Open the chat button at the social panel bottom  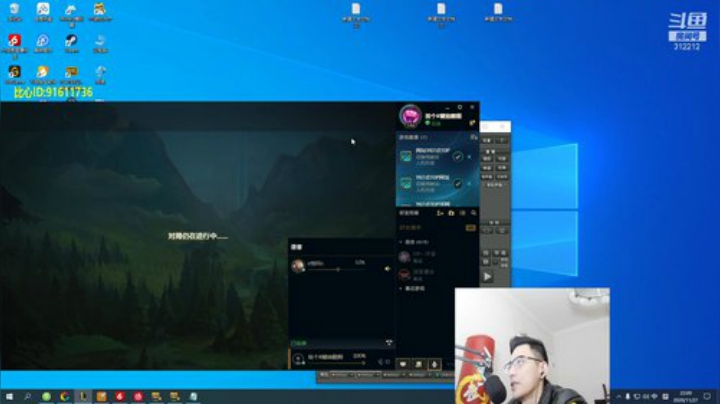click(x=403, y=364)
